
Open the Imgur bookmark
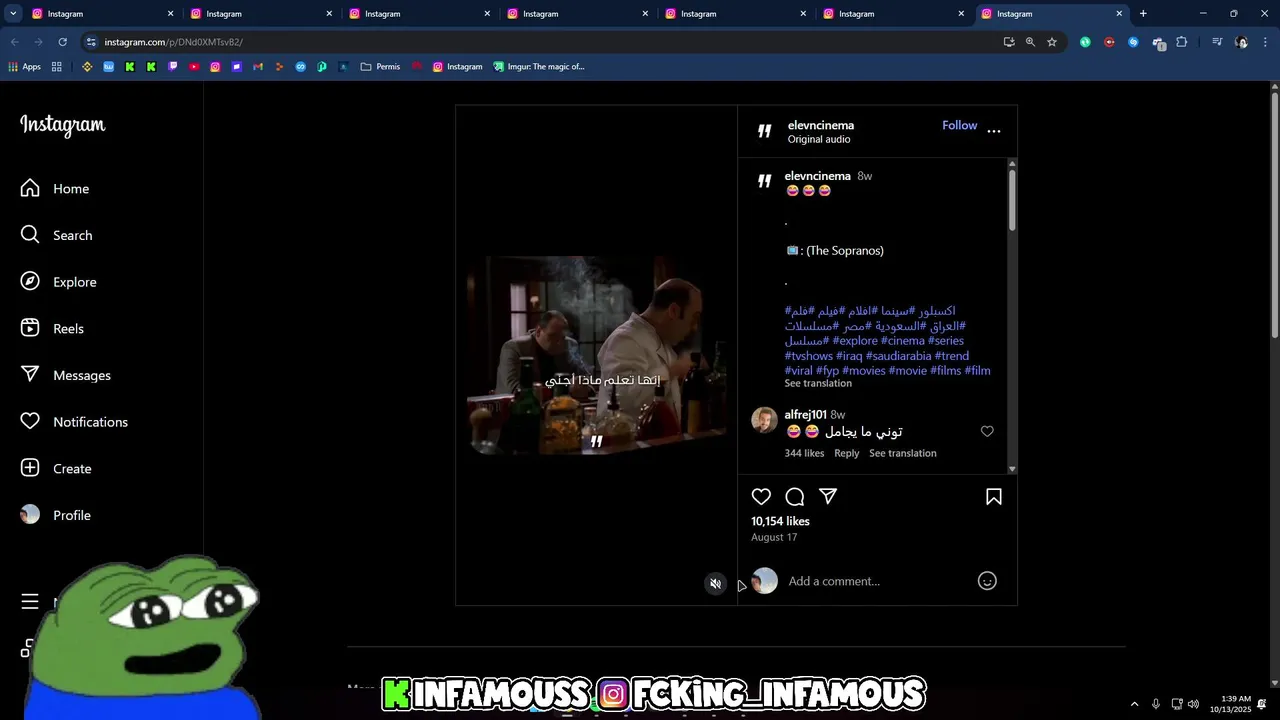(x=539, y=67)
